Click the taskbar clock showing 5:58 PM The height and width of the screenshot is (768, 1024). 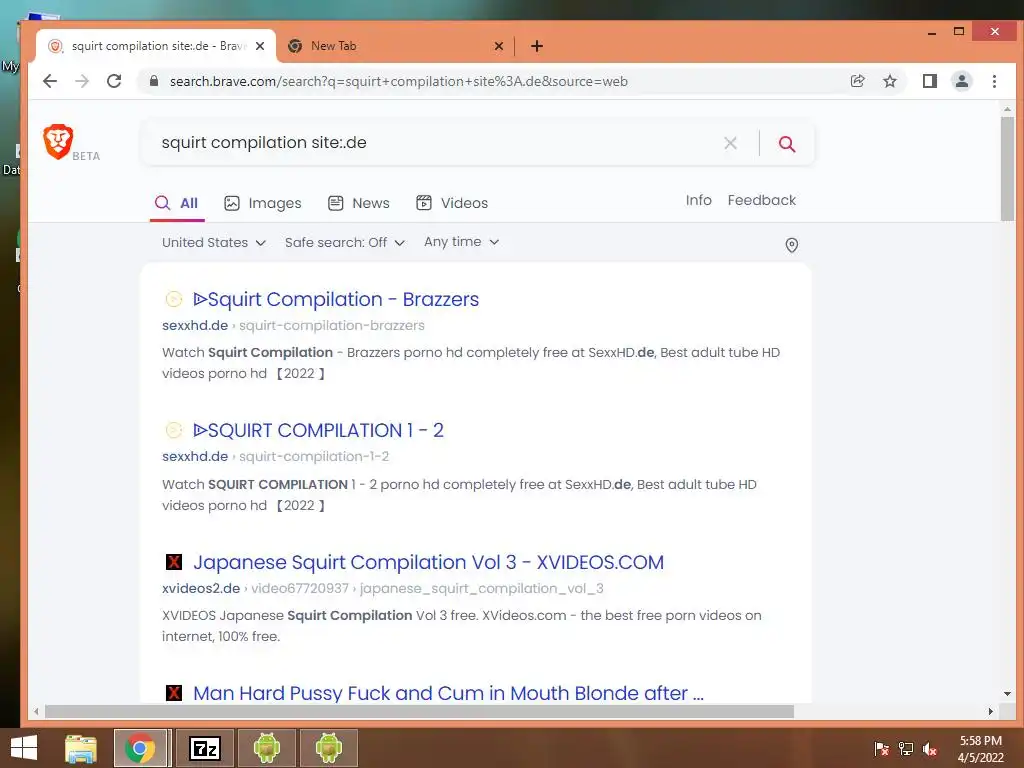980,749
